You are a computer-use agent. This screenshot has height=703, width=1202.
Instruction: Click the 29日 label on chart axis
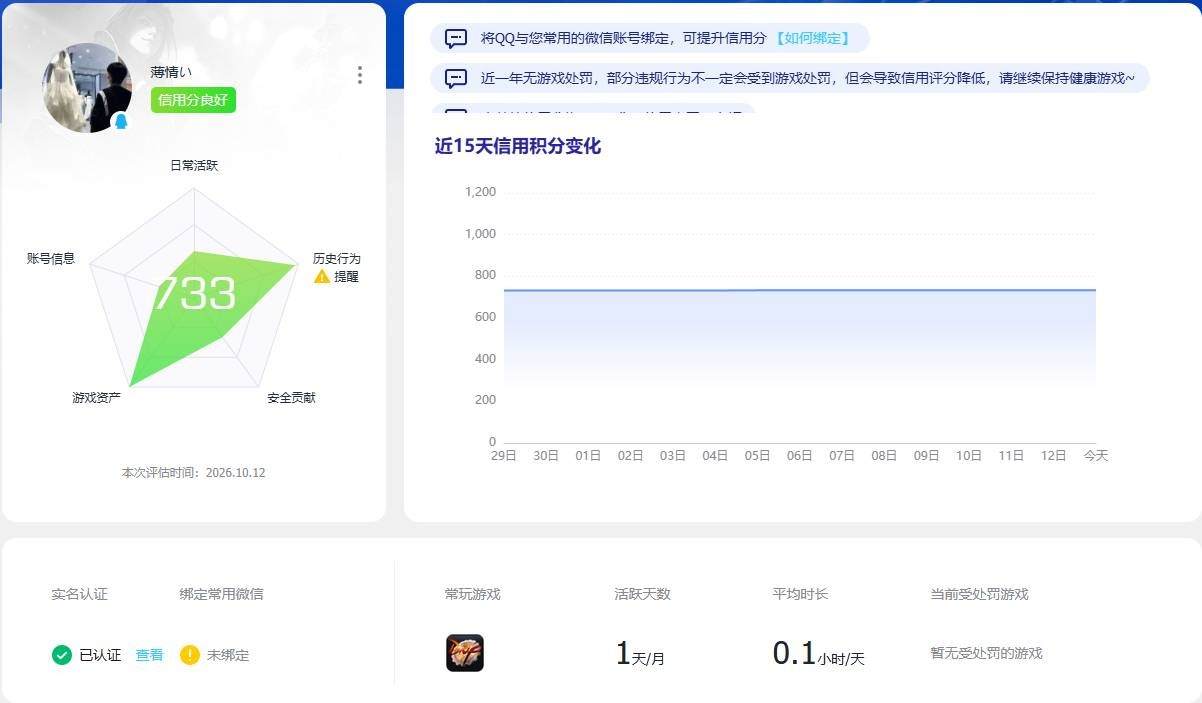click(504, 456)
